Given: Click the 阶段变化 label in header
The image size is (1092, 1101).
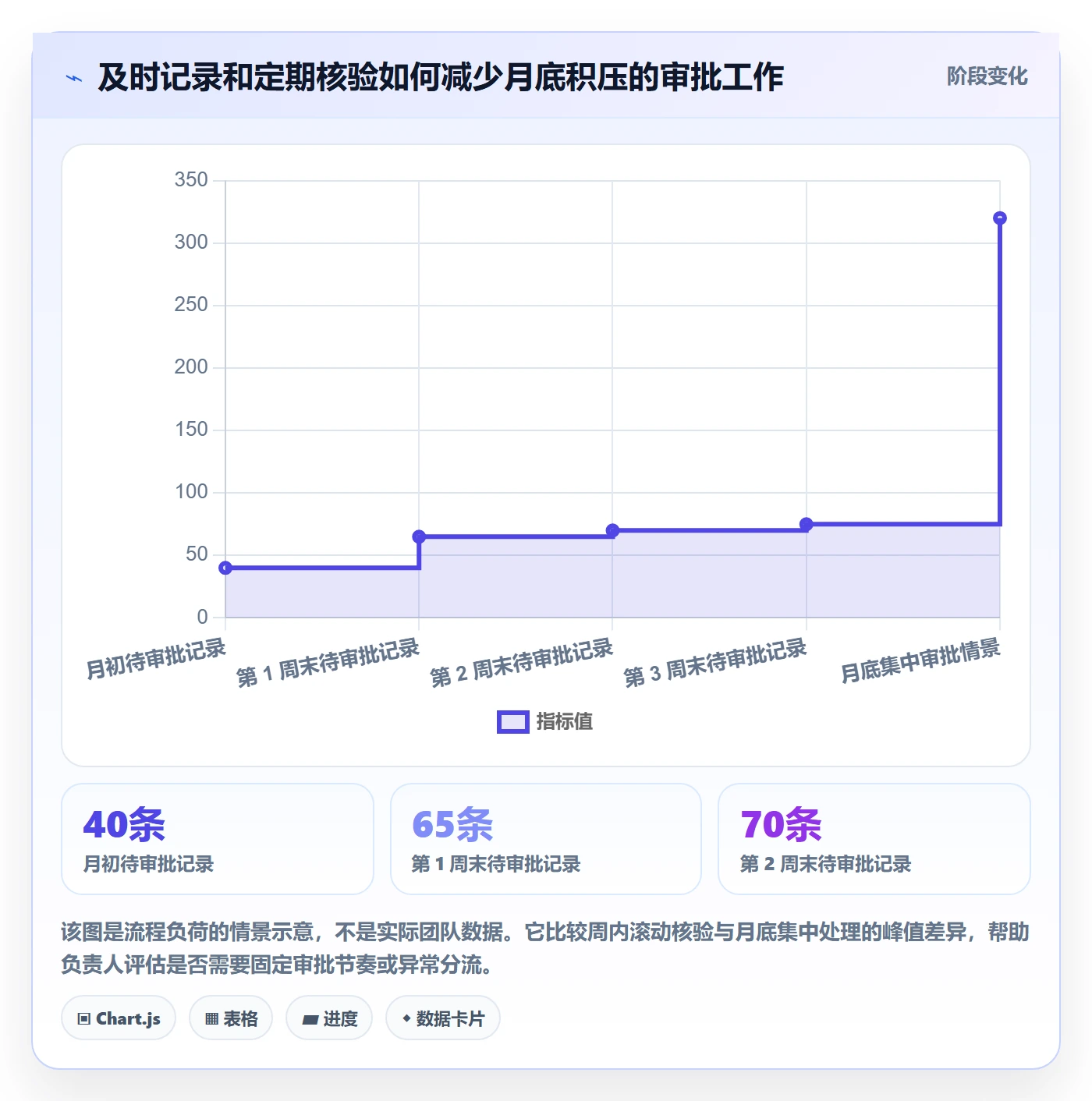Looking at the screenshot, I should pos(987,76).
